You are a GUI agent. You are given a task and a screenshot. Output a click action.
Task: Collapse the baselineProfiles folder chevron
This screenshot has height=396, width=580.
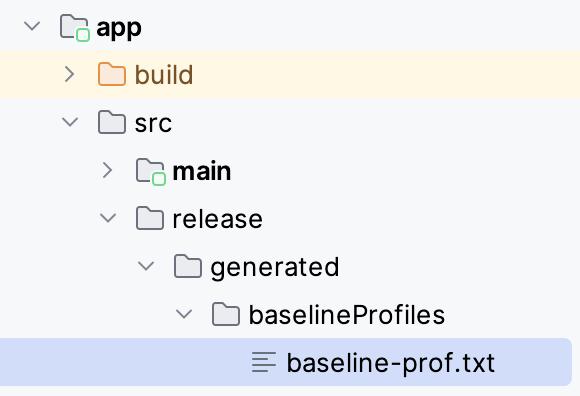tap(184, 314)
